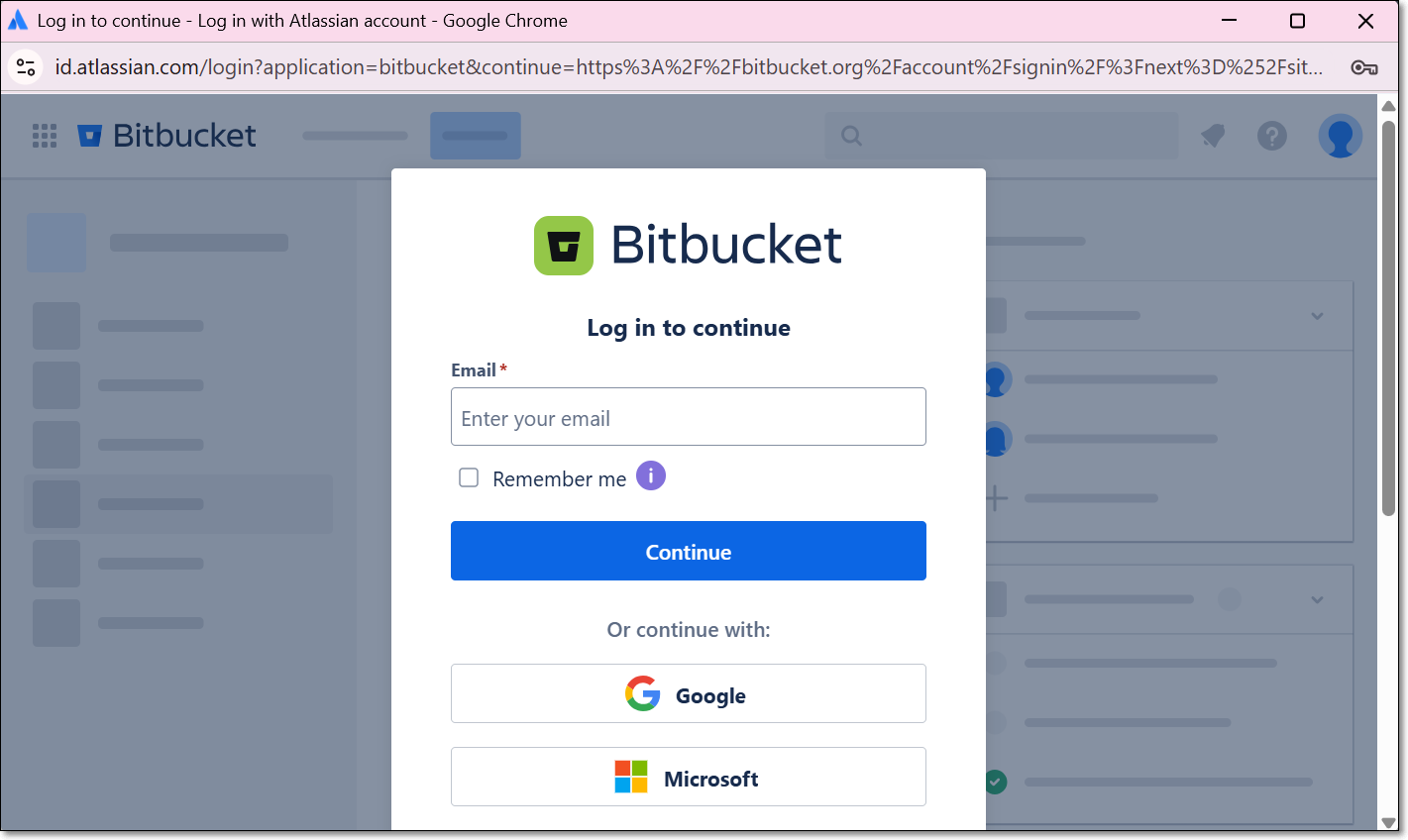Expand the second panel chevron

(x=1317, y=599)
